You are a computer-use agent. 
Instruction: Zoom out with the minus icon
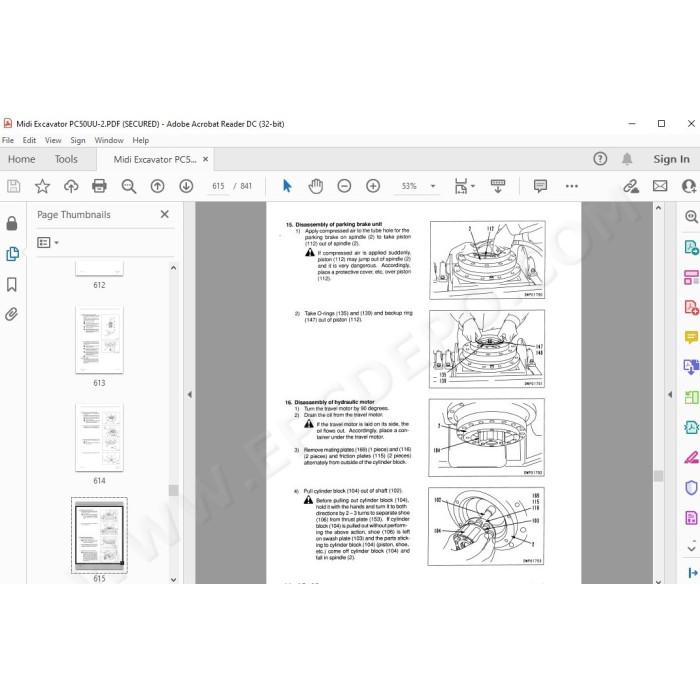344,186
